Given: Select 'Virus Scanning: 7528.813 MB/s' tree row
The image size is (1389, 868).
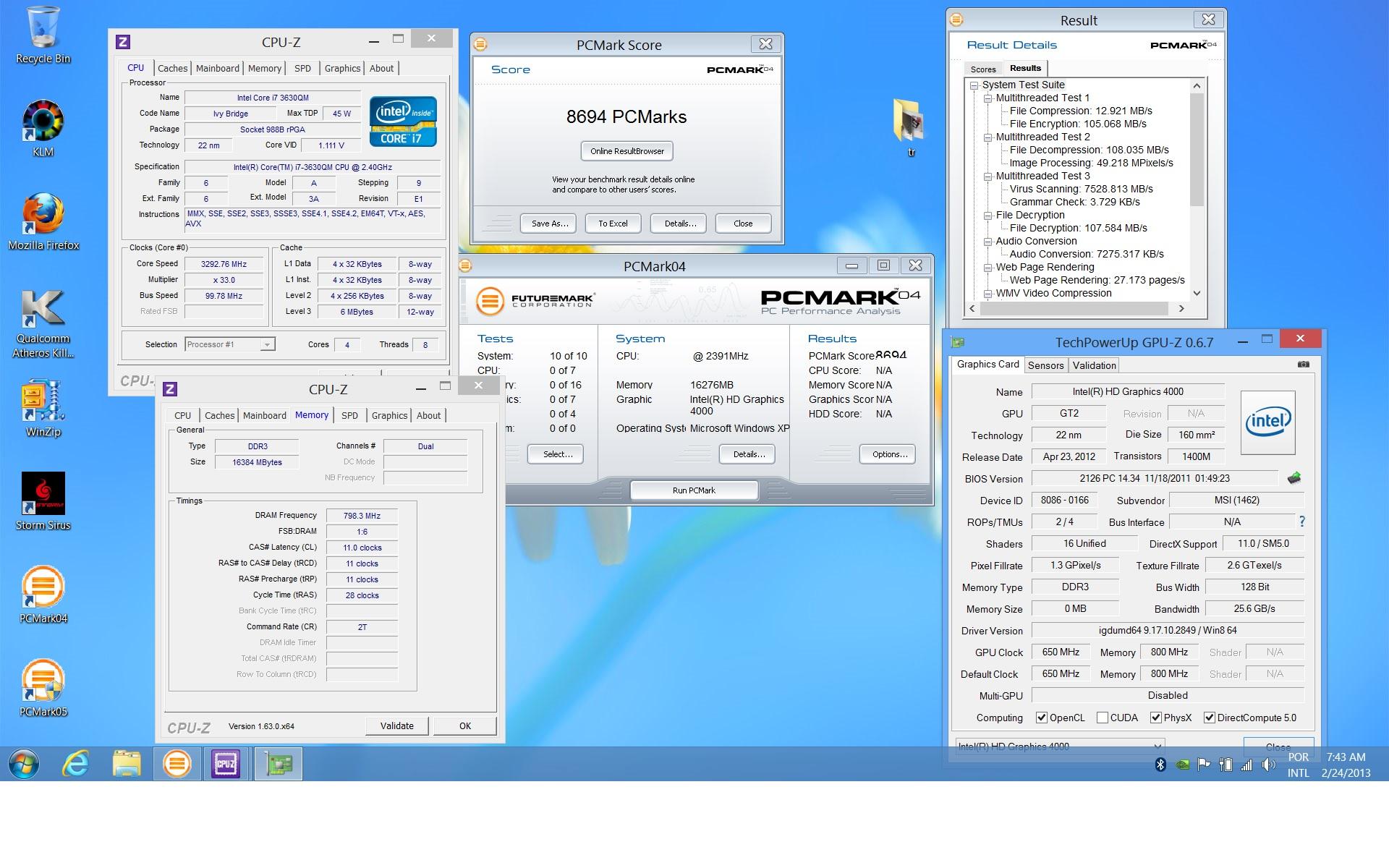Looking at the screenshot, I should tap(1081, 189).
